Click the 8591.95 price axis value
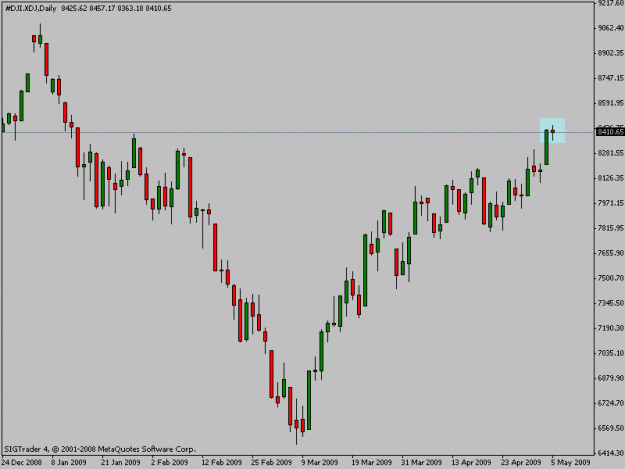Viewport: 625px width, 469px height. point(611,103)
